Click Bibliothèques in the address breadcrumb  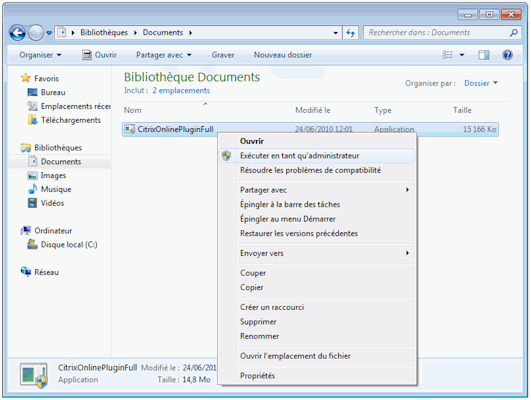104,33
